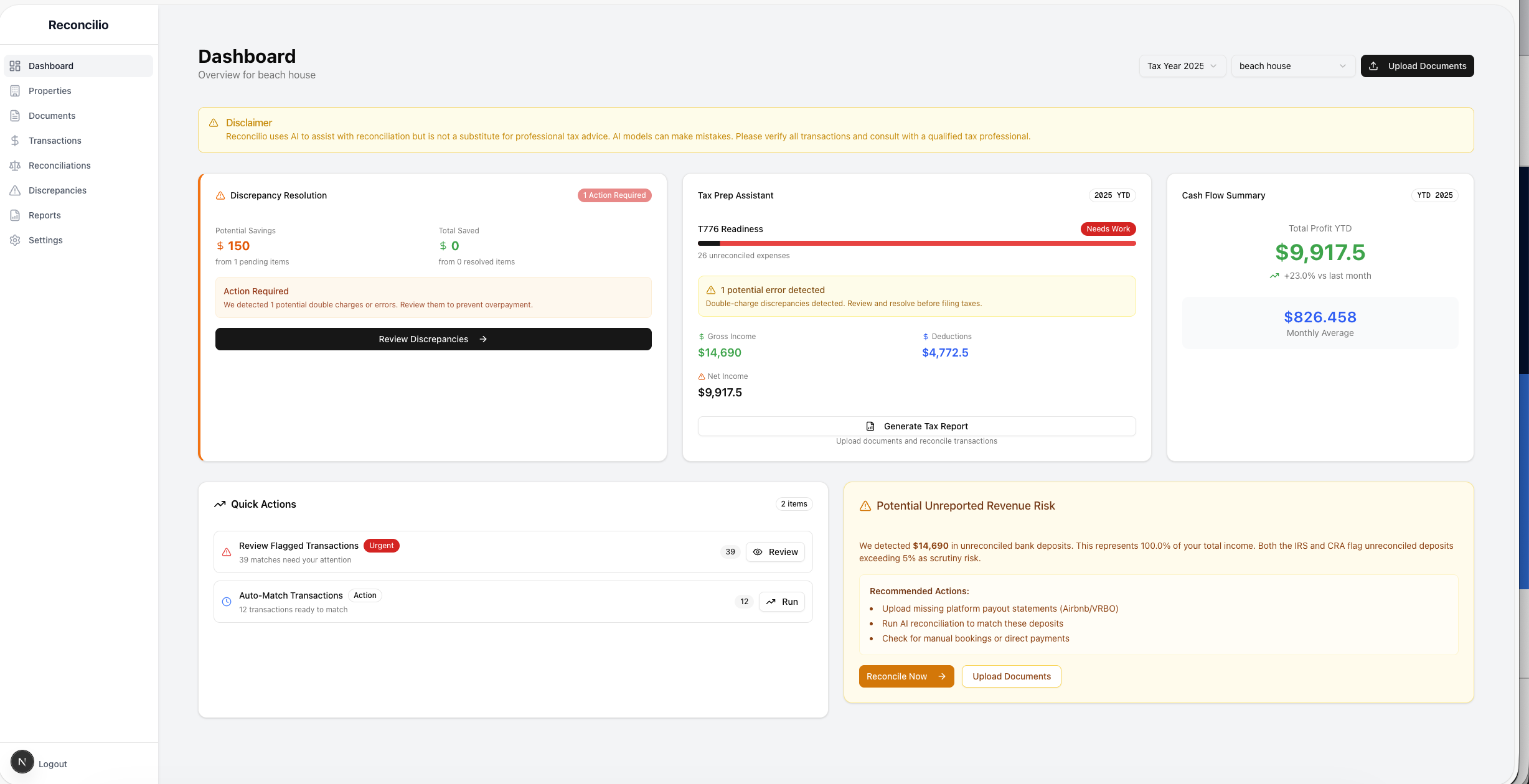Screen dimensions: 1529x784
Task: Click the Net Income warning icon
Action: coord(702,376)
